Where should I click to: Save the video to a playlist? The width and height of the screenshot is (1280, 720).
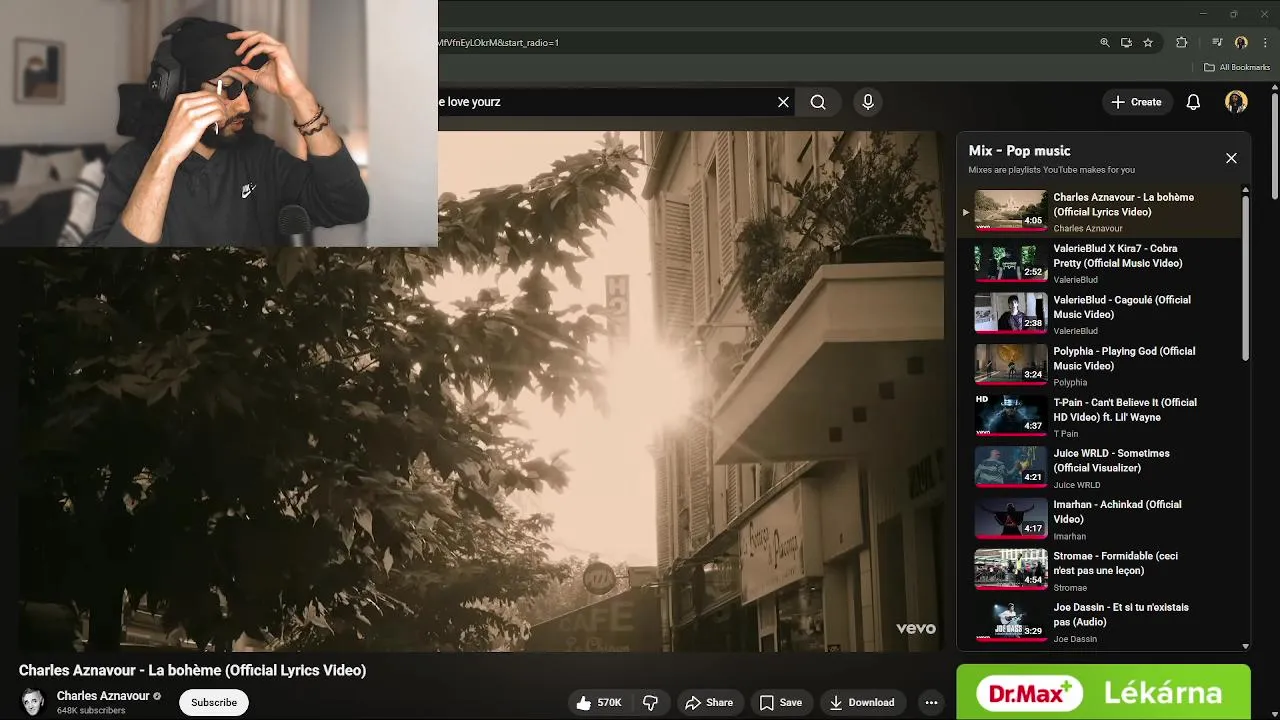(780, 703)
